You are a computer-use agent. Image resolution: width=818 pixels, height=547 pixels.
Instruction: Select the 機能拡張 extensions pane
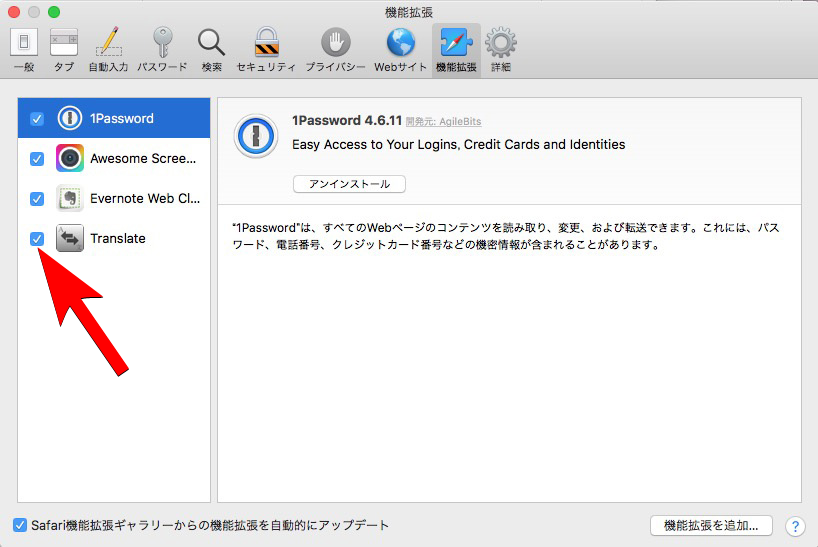tap(456, 50)
